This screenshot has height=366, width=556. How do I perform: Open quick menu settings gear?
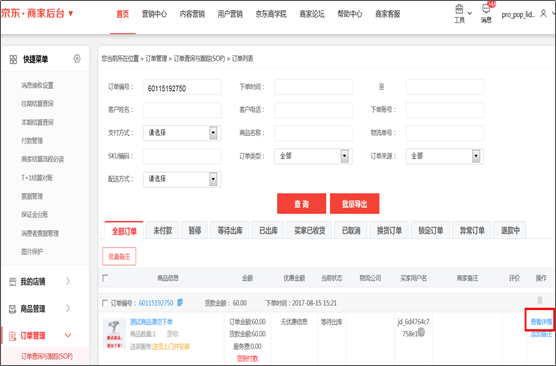[x=77, y=59]
